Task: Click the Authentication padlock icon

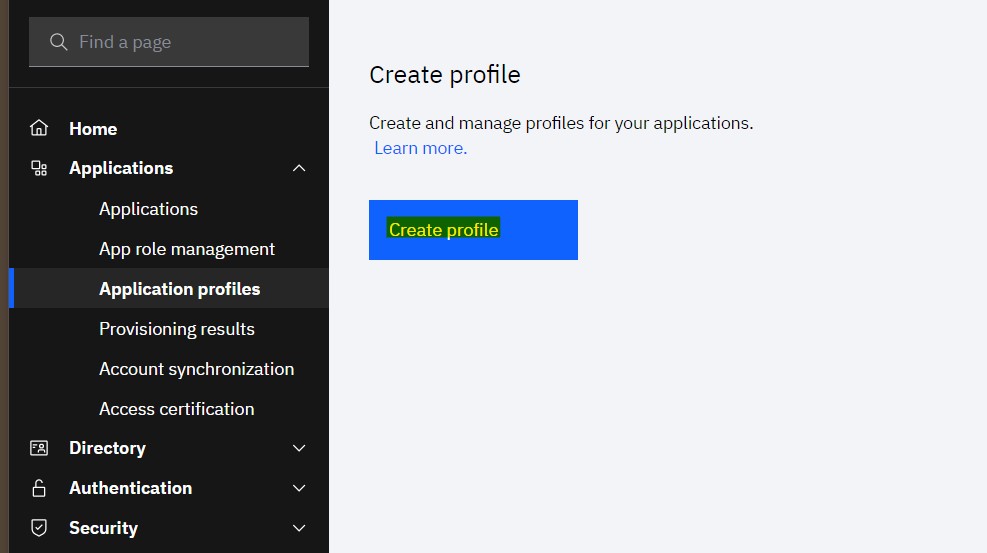Action: click(x=39, y=488)
